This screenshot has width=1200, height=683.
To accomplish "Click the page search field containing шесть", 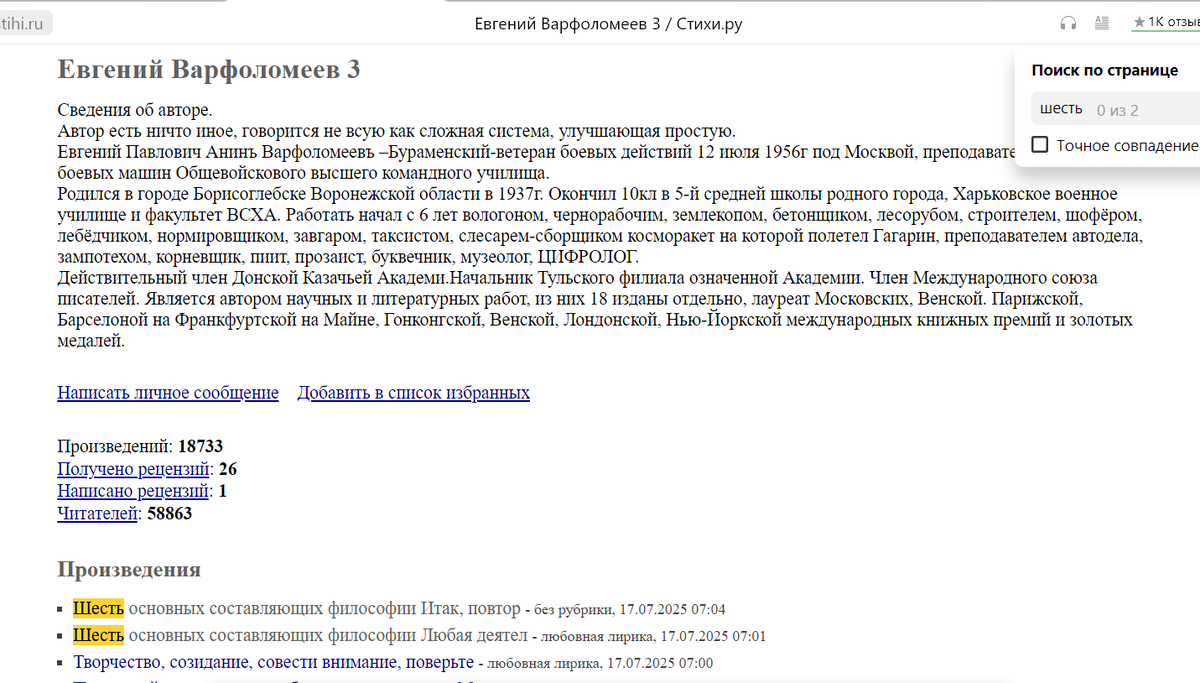I will [1115, 109].
